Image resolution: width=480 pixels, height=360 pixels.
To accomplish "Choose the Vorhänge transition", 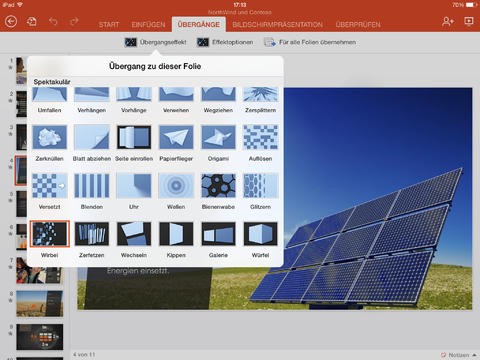I will [134, 100].
